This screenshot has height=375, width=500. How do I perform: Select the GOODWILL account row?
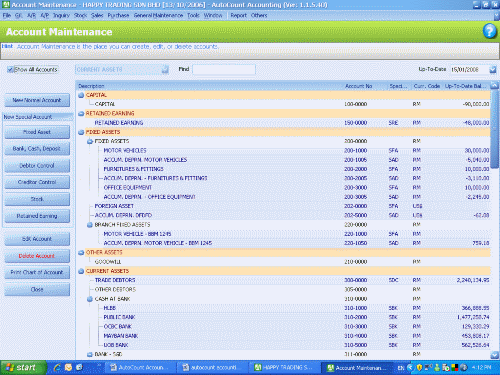(283, 262)
